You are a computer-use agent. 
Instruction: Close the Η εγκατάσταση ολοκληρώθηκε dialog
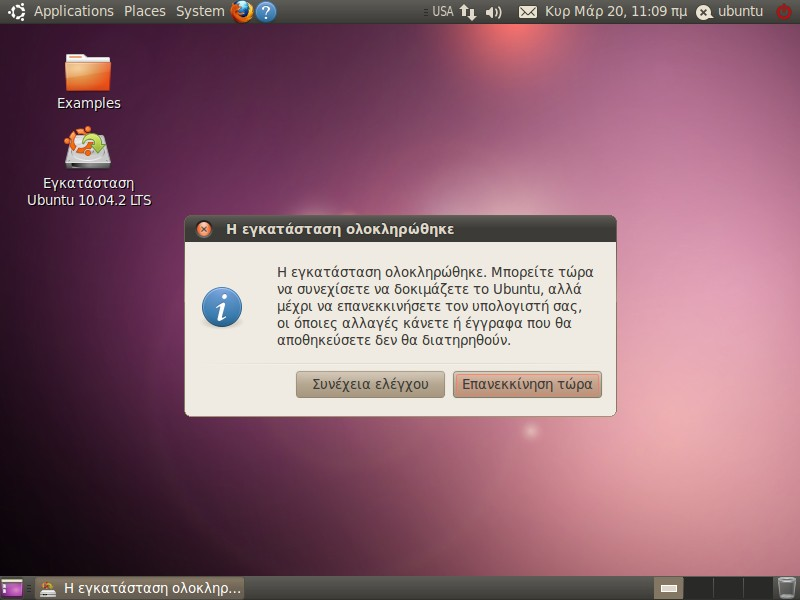(x=204, y=229)
